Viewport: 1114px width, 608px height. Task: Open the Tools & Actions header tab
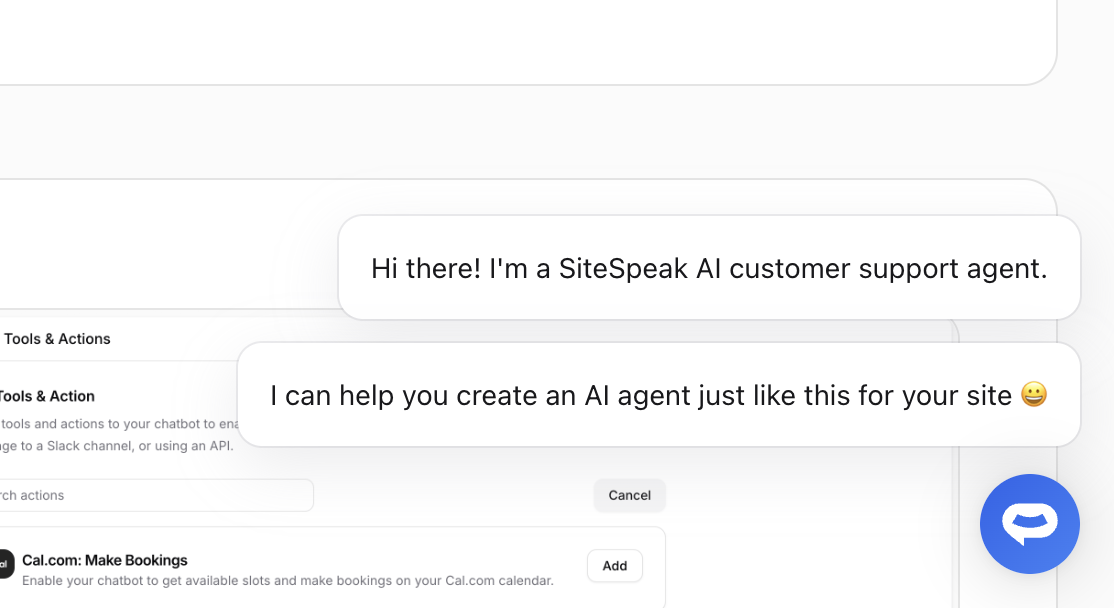point(57,339)
